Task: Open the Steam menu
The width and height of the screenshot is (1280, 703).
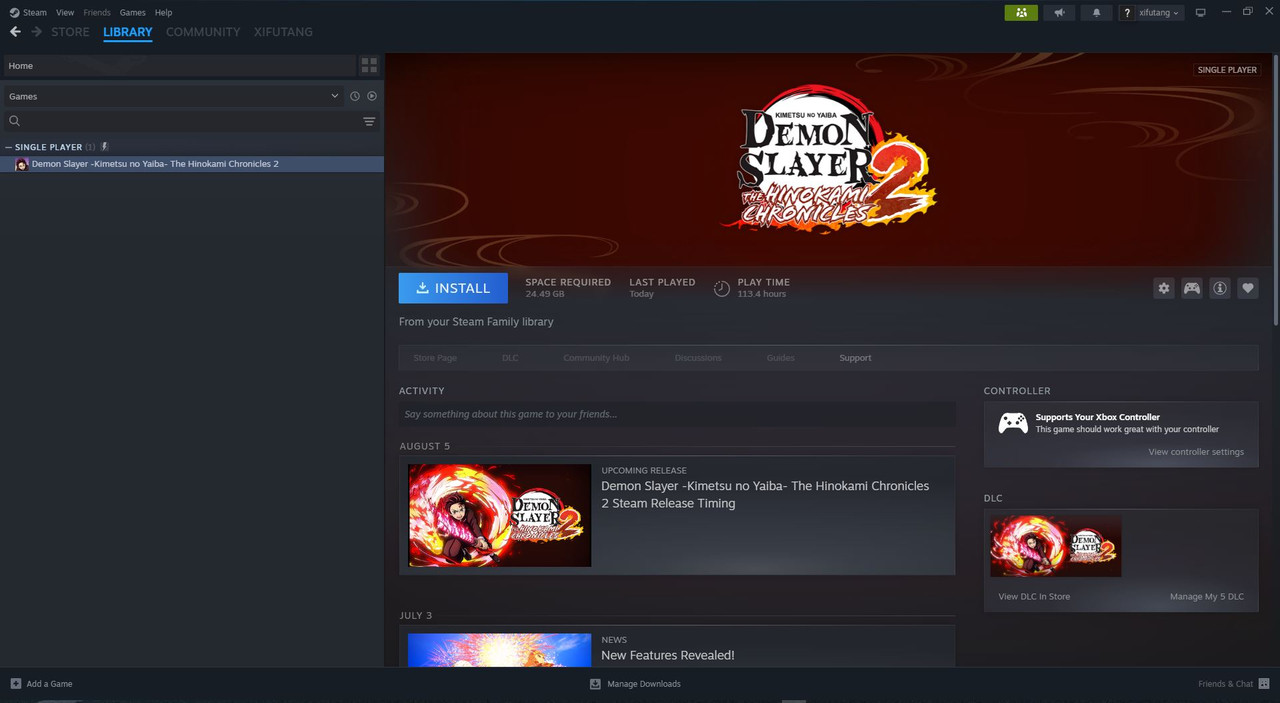Action: [x=35, y=12]
